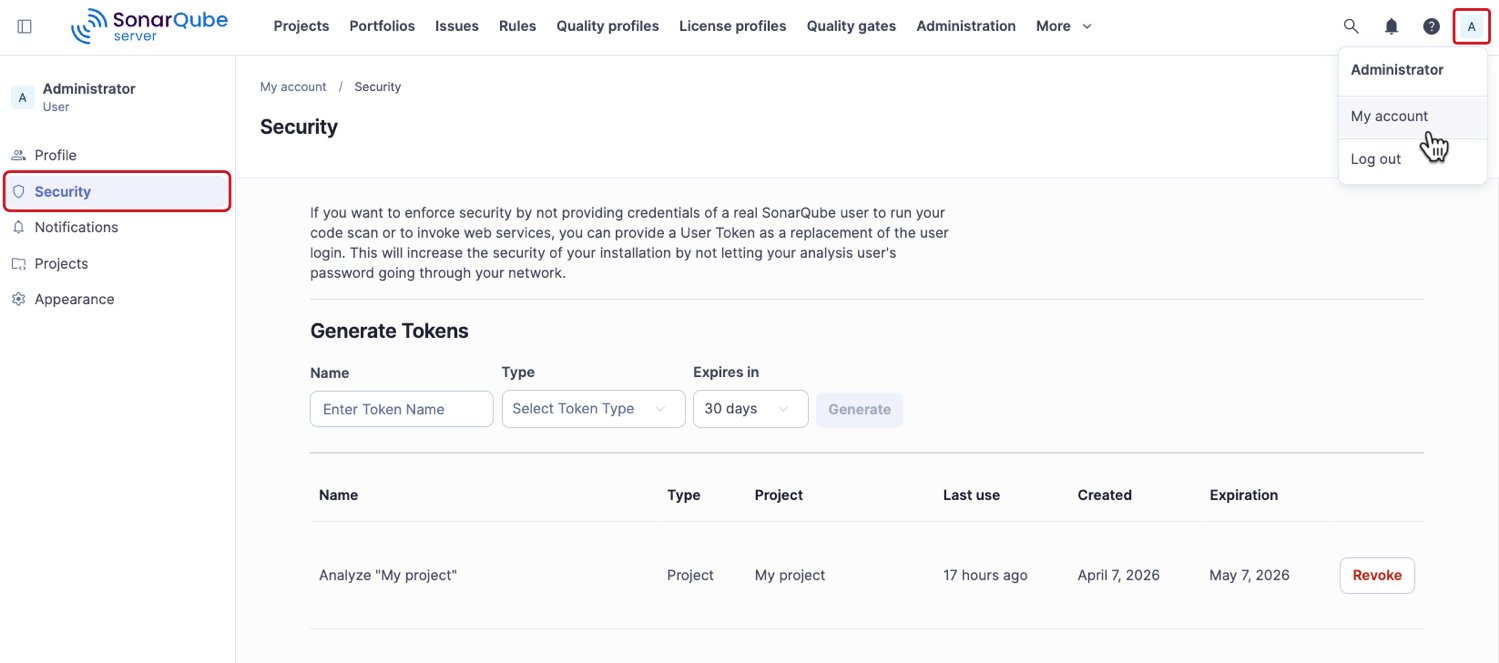Viewport: 1499px width, 663px height.
Task: Expand the More navigation dropdown
Action: point(1062,26)
